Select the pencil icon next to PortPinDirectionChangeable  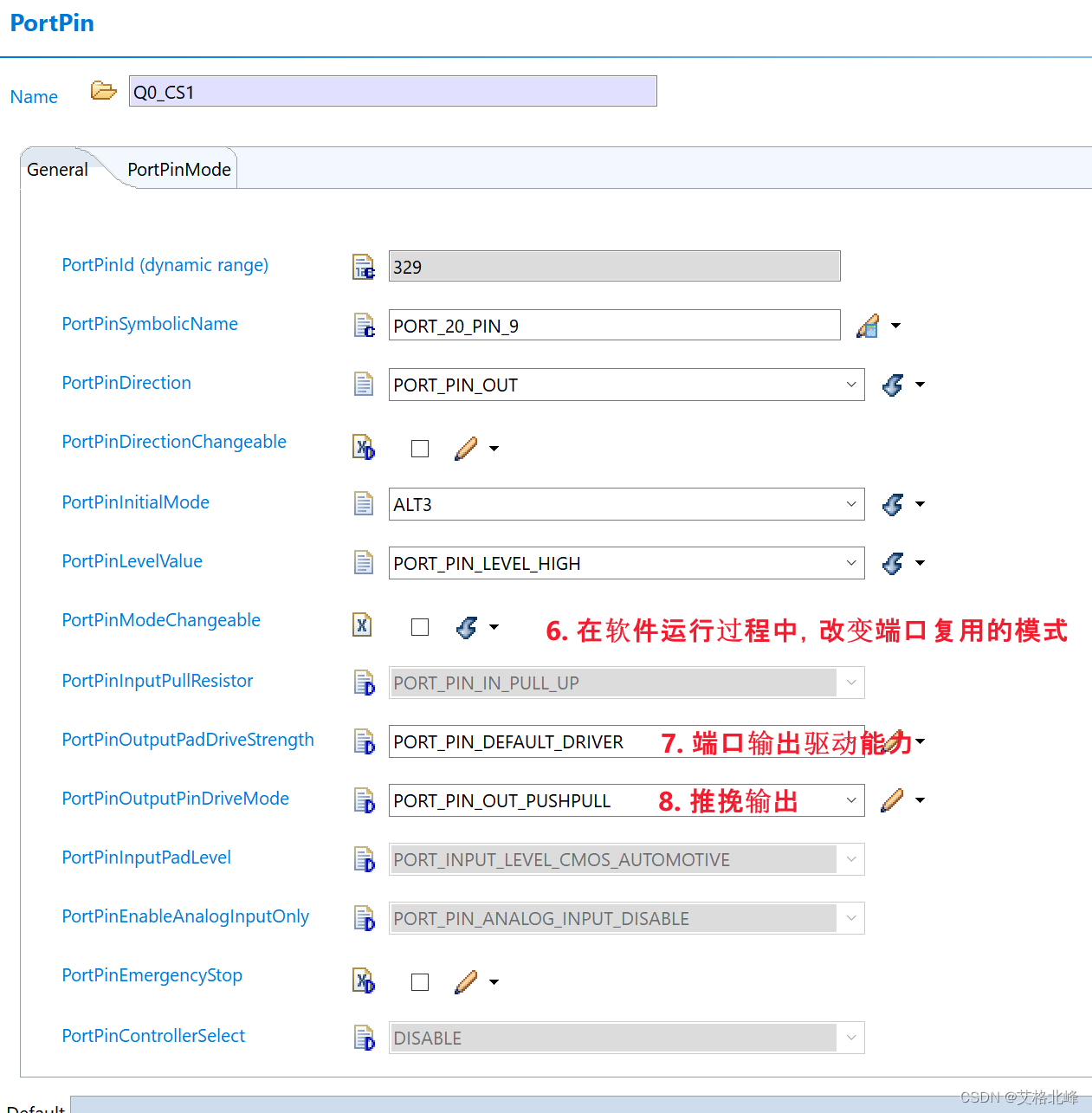pos(465,449)
